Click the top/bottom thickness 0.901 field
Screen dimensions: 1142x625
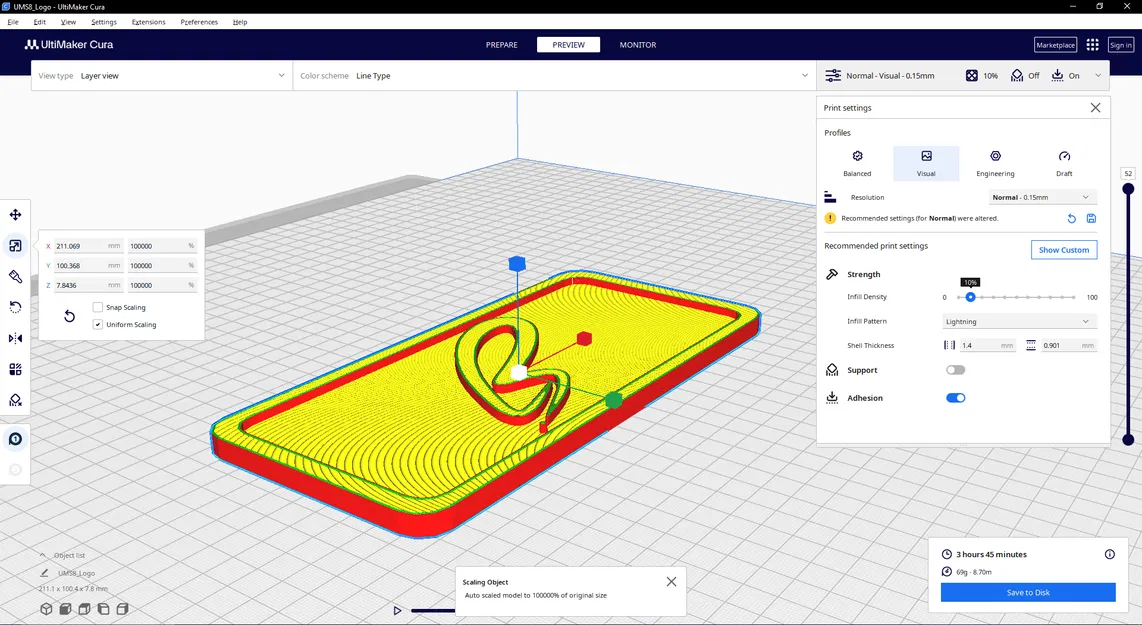pos(1068,345)
